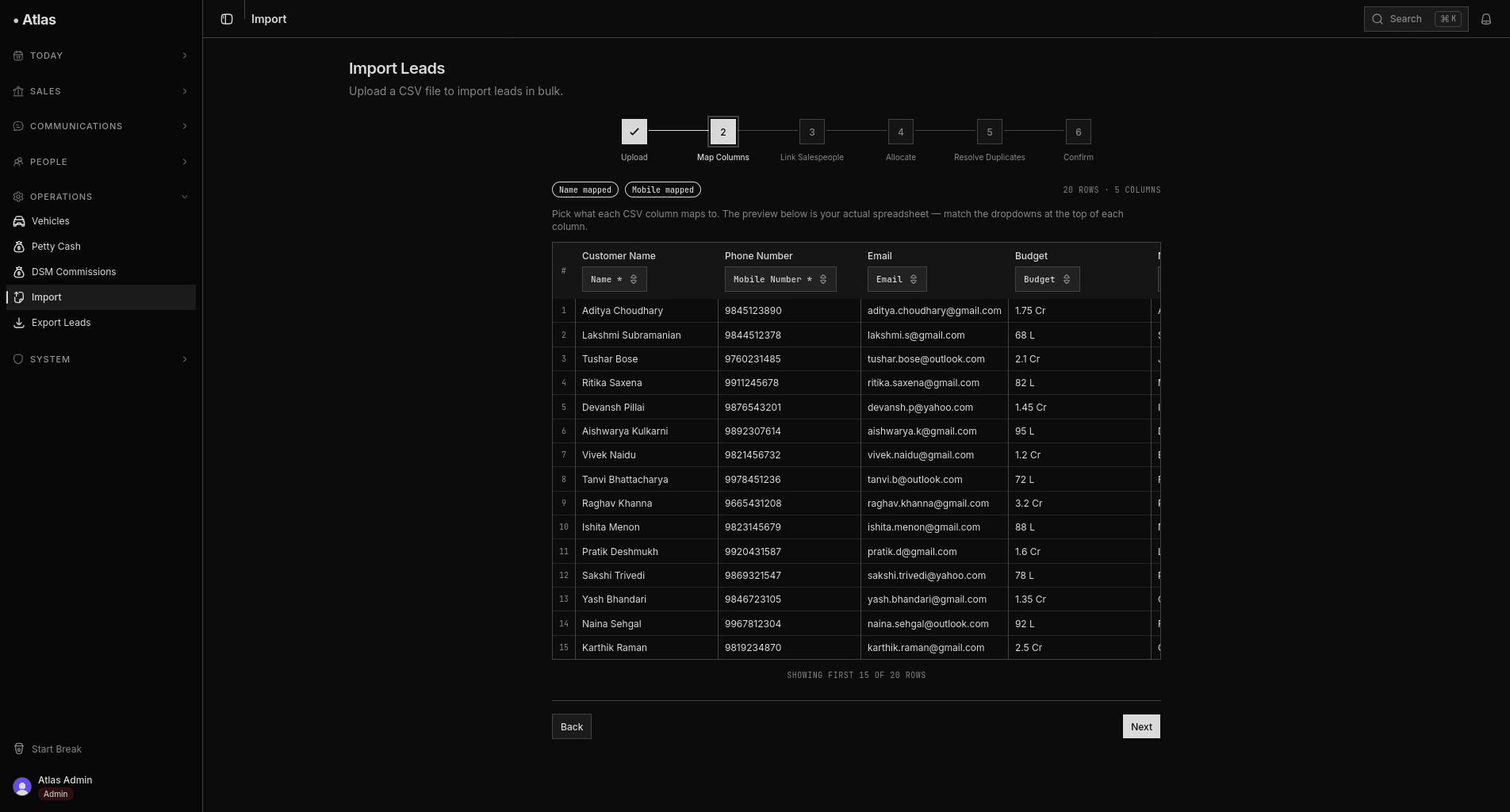Image resolution: width=1510 pixels, height=812 pixels.
Task: Open the notifications bell
Action: coord(1486,19)
